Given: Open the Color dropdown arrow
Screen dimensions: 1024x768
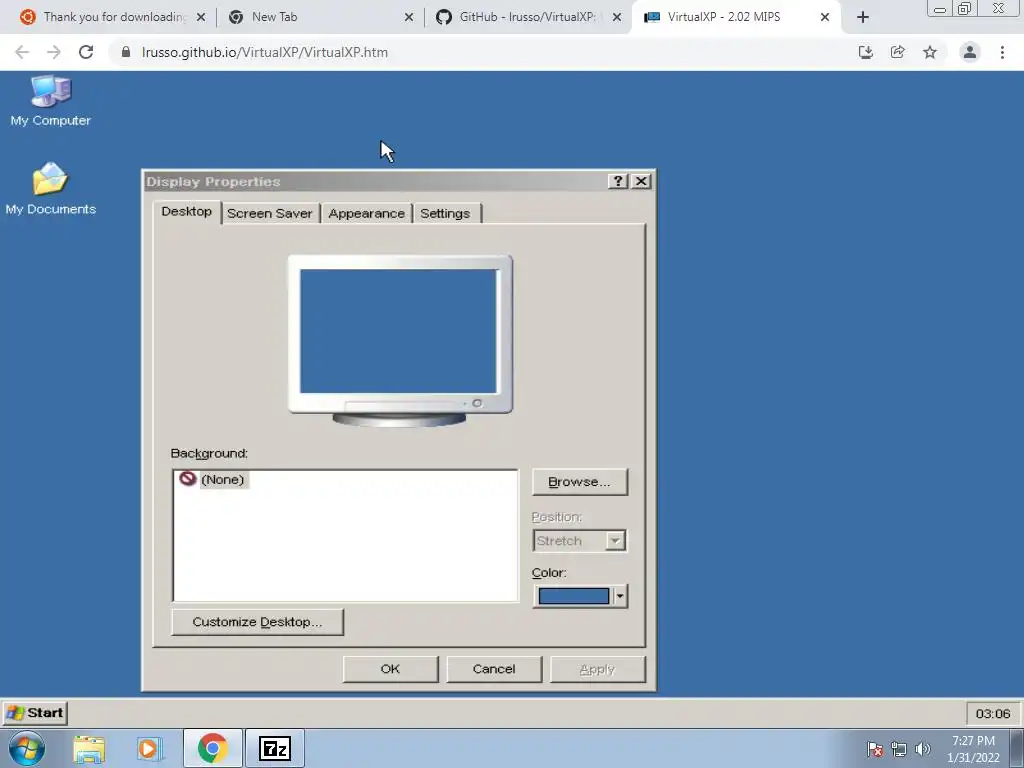Looking at the screenshot, I should coord(620,596).
